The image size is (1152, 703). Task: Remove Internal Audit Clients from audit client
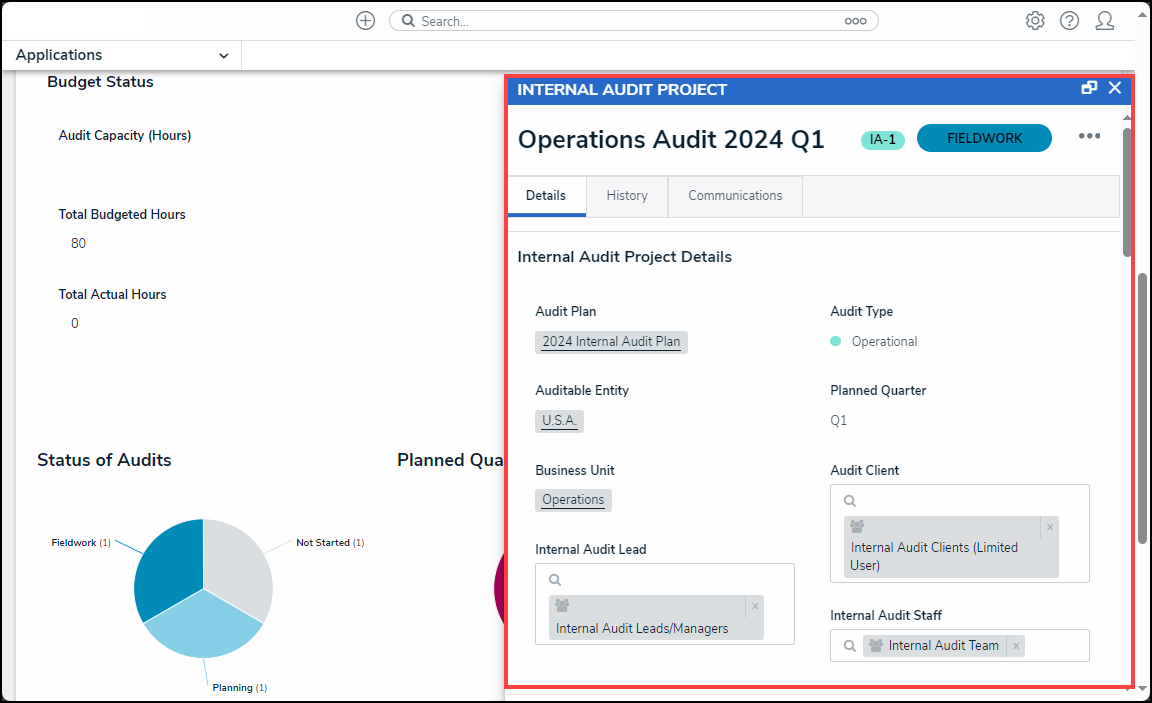point(1049,527)
